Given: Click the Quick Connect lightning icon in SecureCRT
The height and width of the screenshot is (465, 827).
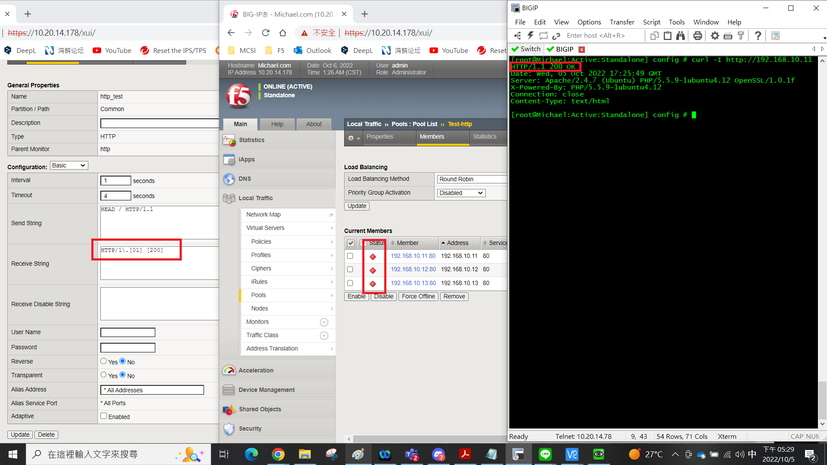Looking at the screenshot, I should [x=530, y=36].
